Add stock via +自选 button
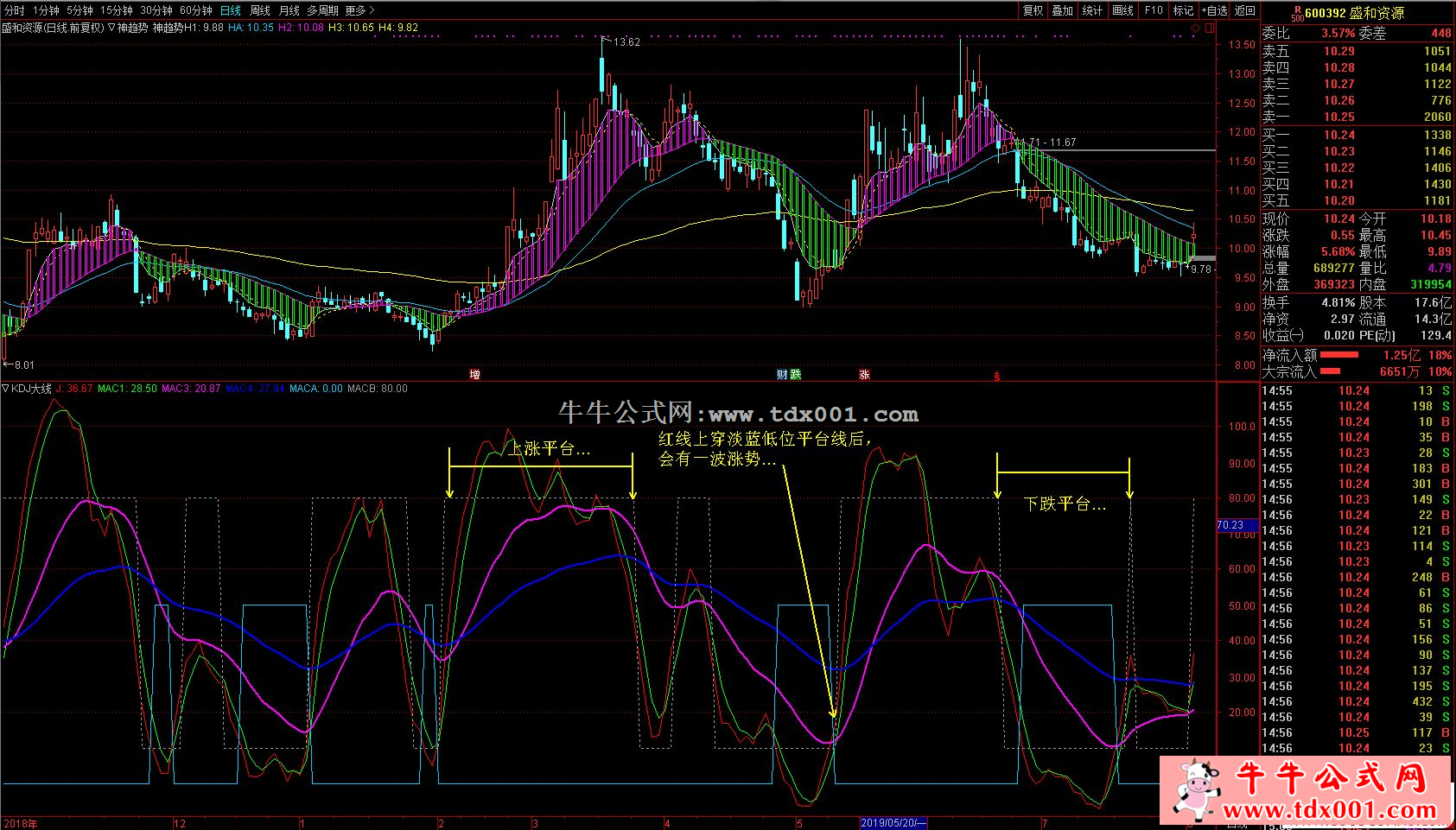 tap(1214, 10)
